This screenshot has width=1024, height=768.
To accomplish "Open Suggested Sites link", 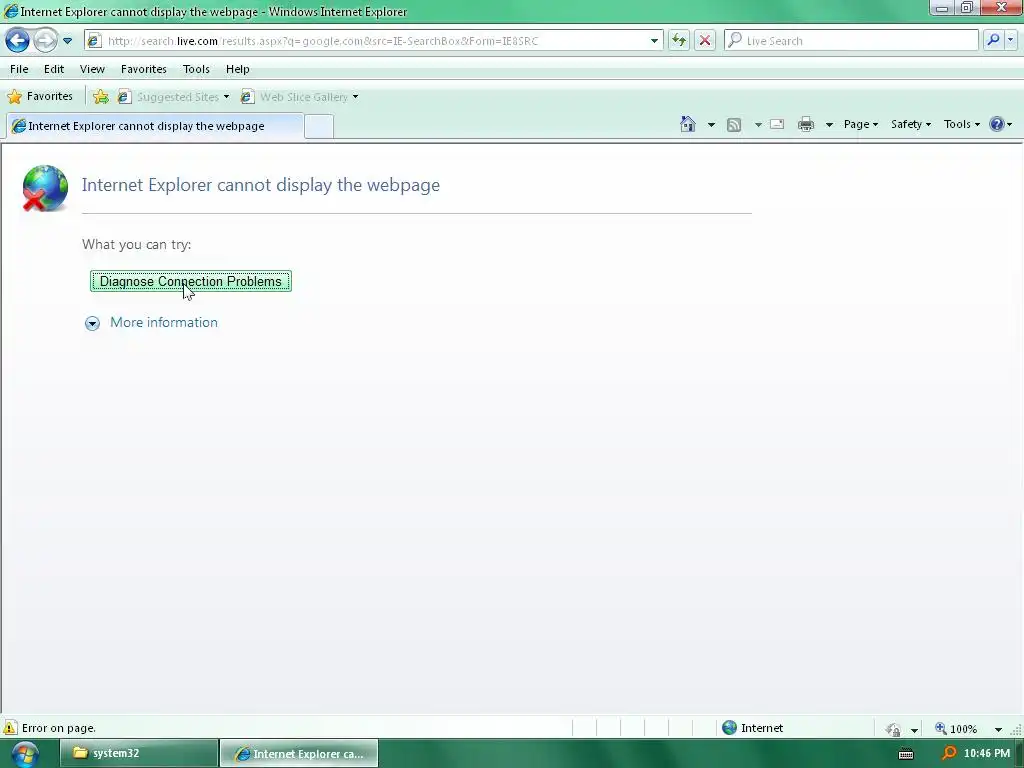I will point(168,97).
